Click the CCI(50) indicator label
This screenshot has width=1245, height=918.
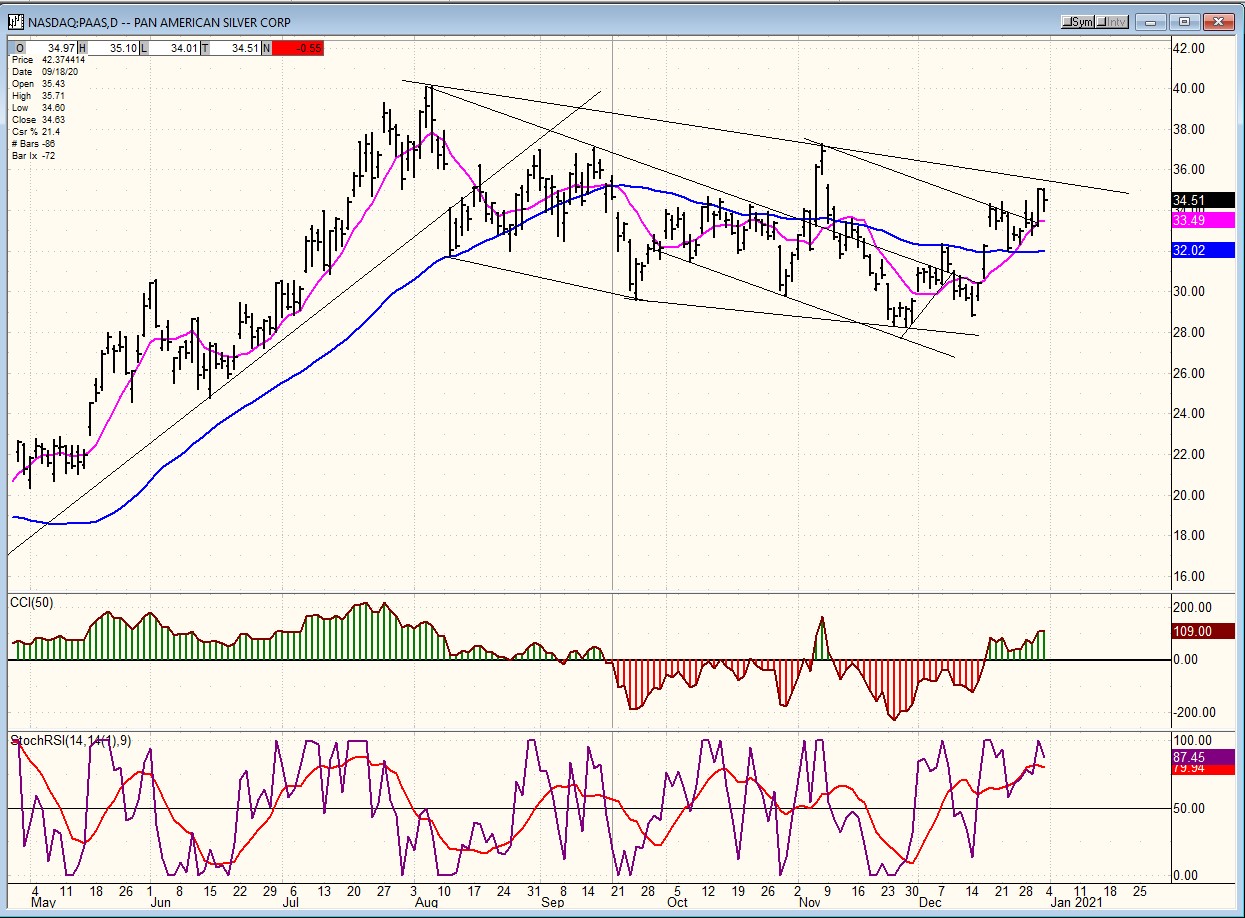(x=32, y=601)
